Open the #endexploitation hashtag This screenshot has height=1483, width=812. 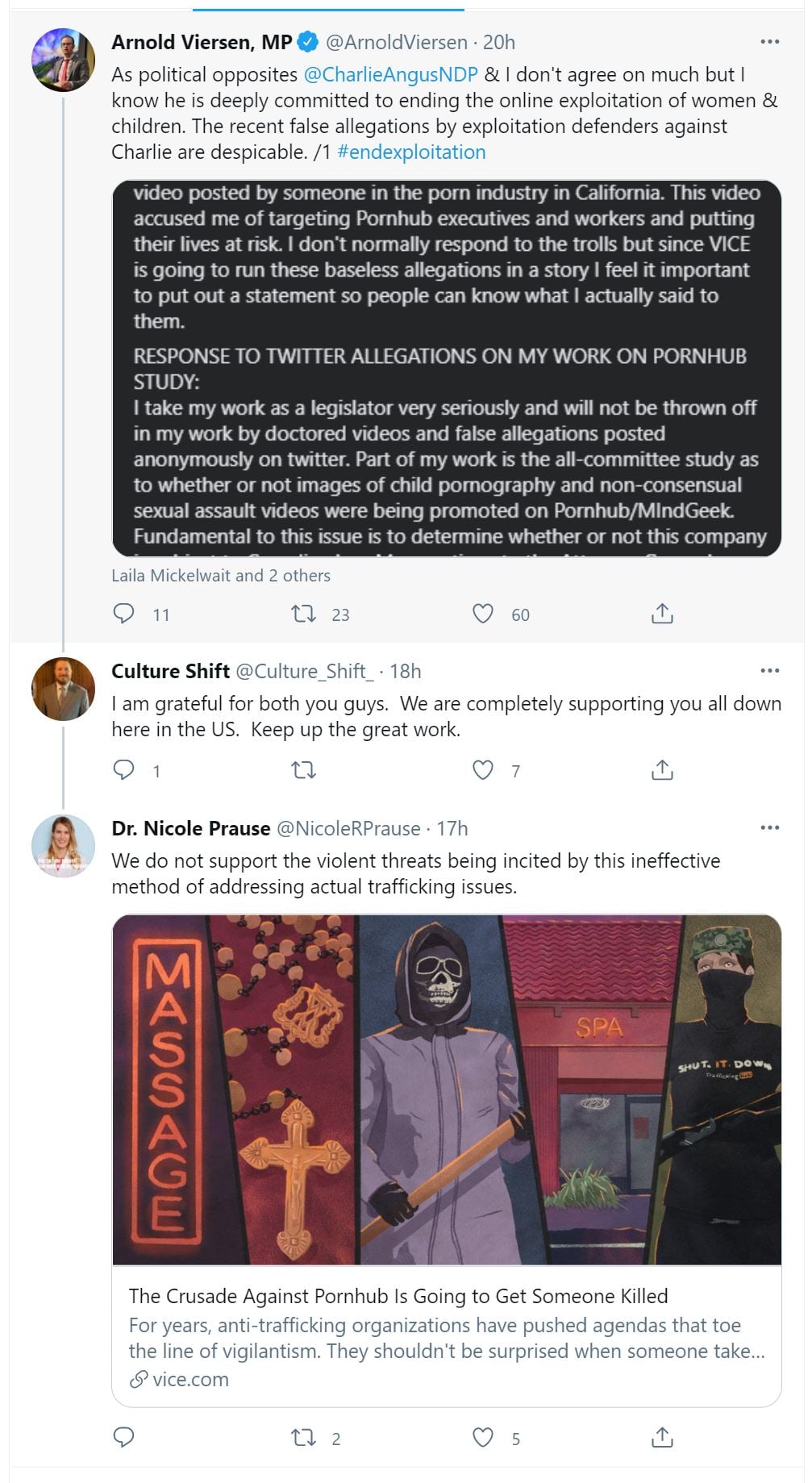click(411, 152)
